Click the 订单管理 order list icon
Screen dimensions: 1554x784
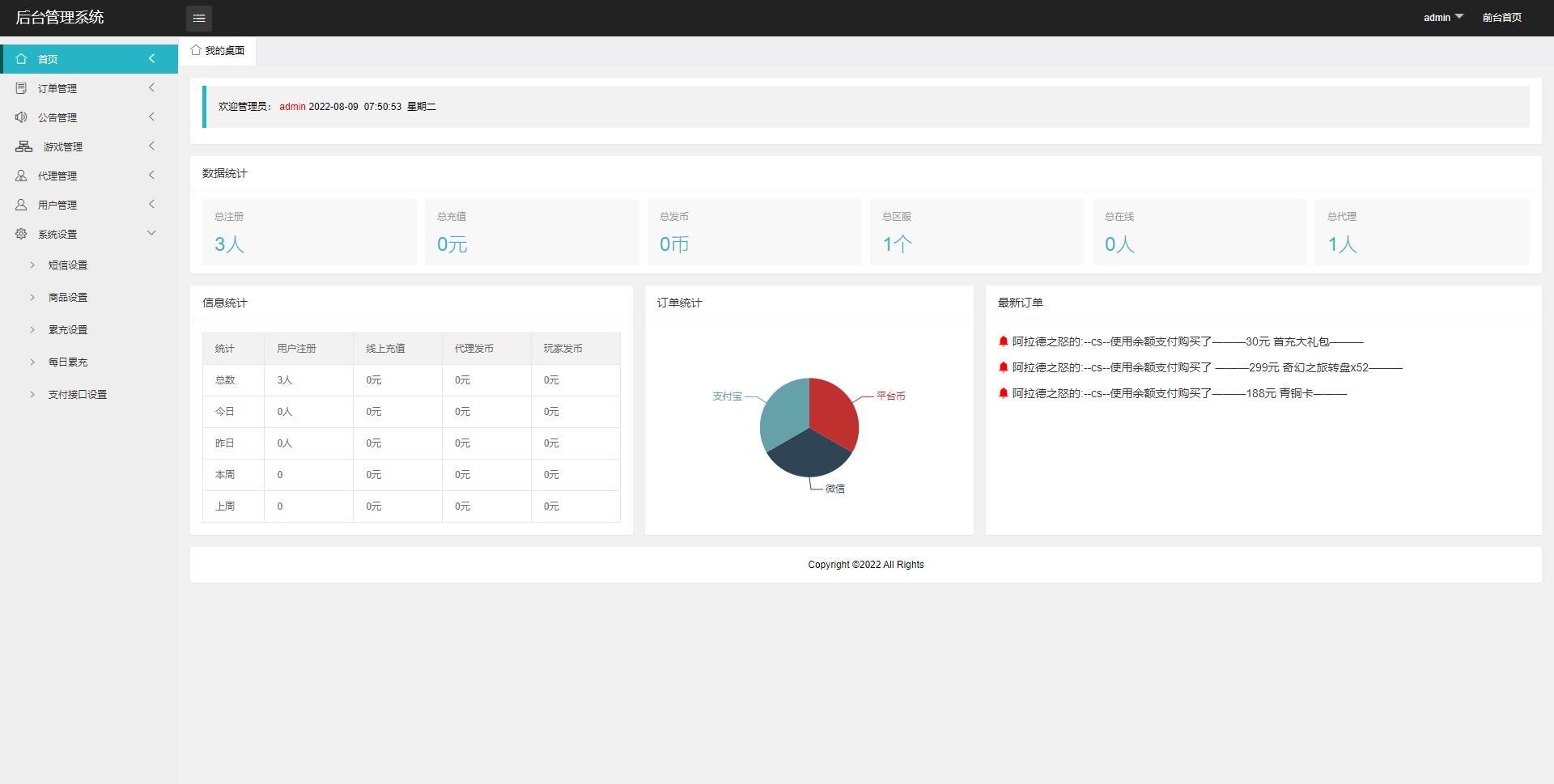pos(22,88)
